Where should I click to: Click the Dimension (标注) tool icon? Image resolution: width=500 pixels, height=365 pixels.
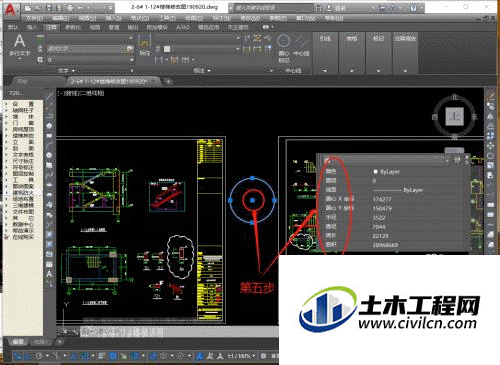[144, 44]
